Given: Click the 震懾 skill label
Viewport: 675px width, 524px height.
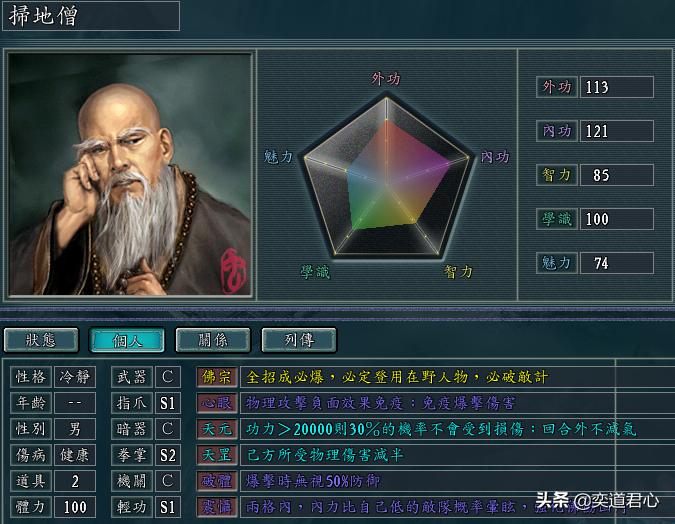Looking at the screenshot, I should (217, 507).
